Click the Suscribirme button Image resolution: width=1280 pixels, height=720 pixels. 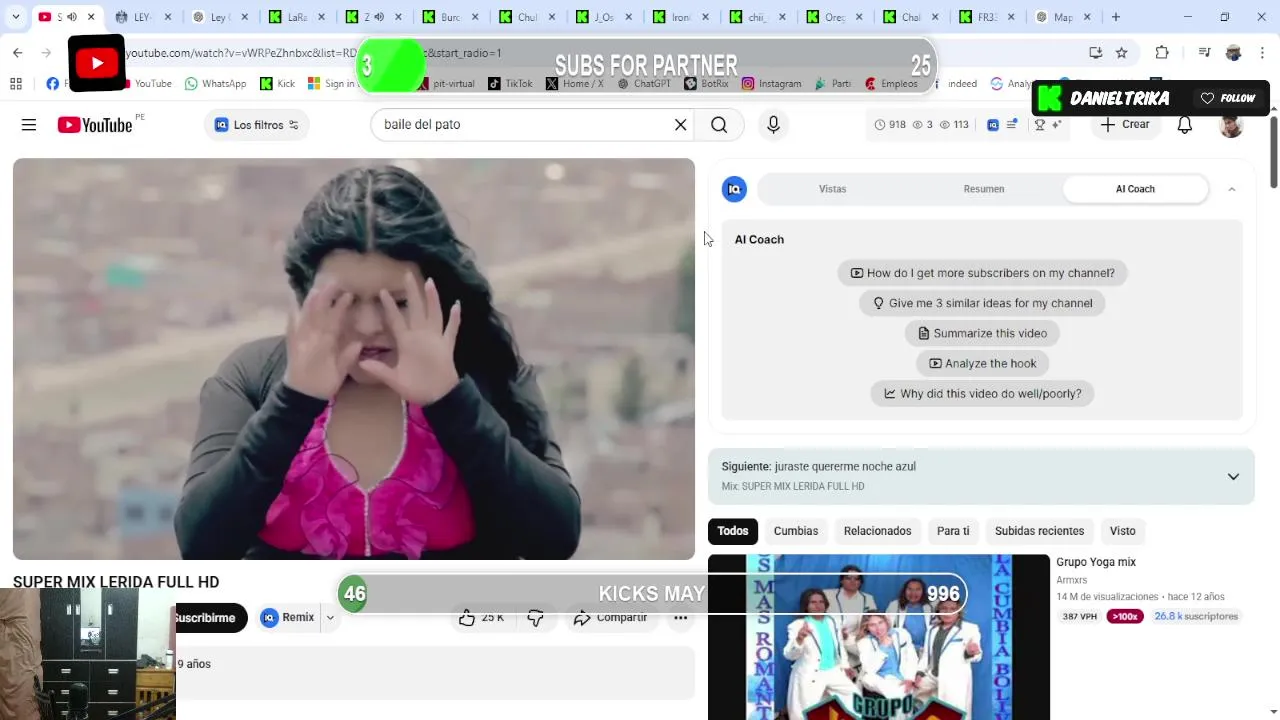[x=210, y=618]
